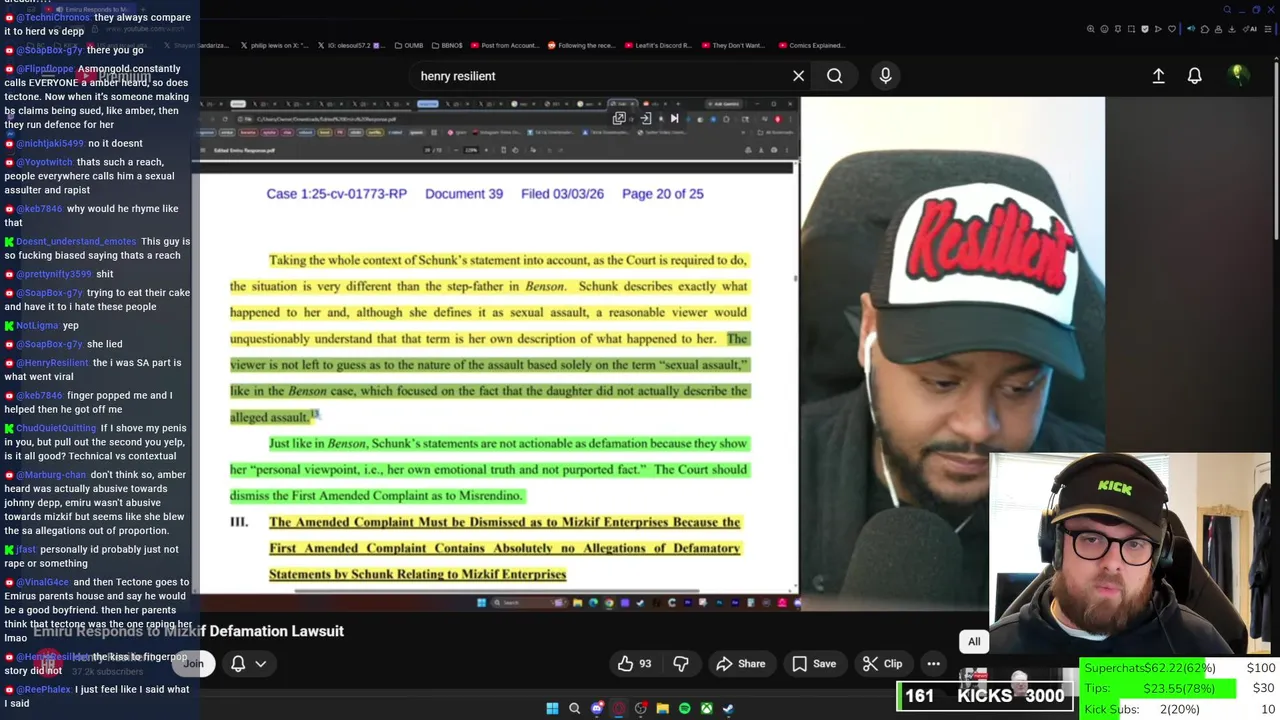The width and height of the screenshot is (1280, 720).
Task: Select the 'All' filter chip
Action: (x=974, y=642)
